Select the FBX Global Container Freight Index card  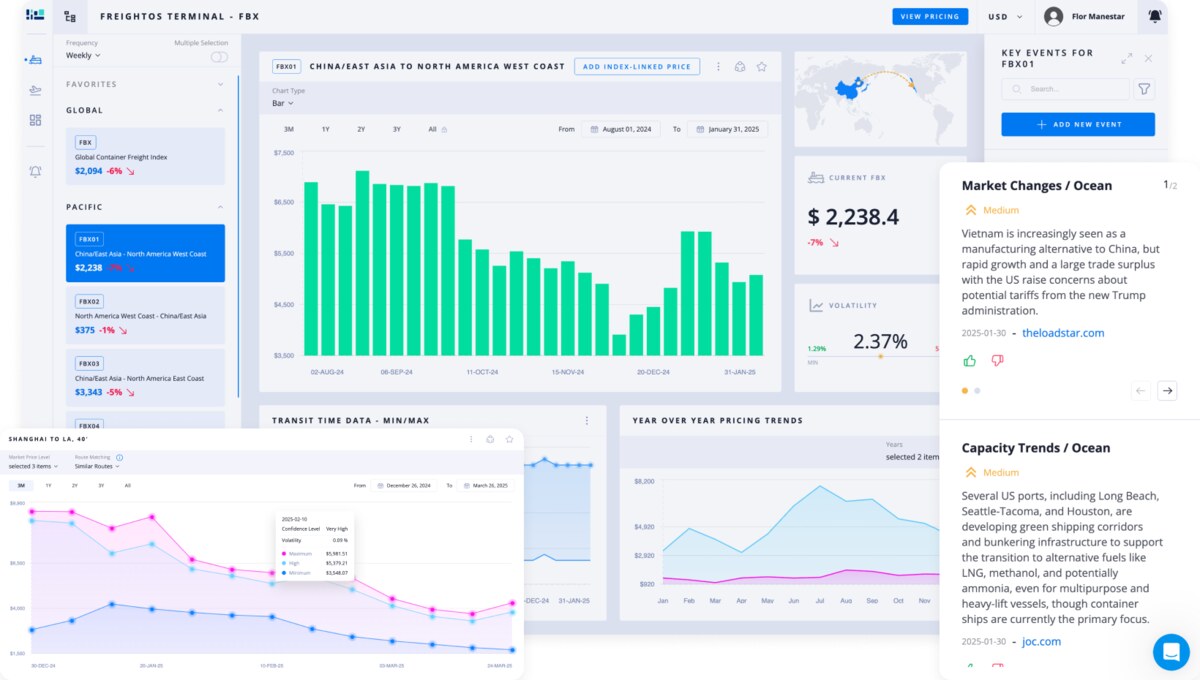tap(145, 156)
